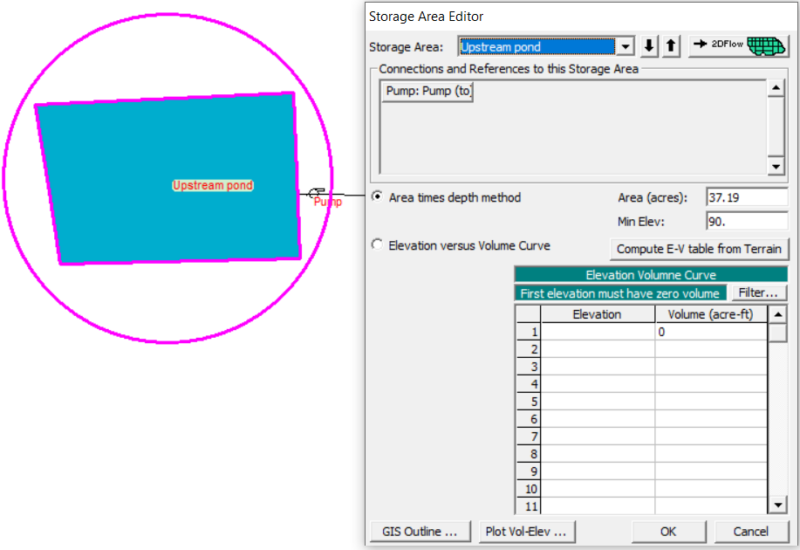
Task: Click the Min Elev input field
Action: [x=746, y=220]
